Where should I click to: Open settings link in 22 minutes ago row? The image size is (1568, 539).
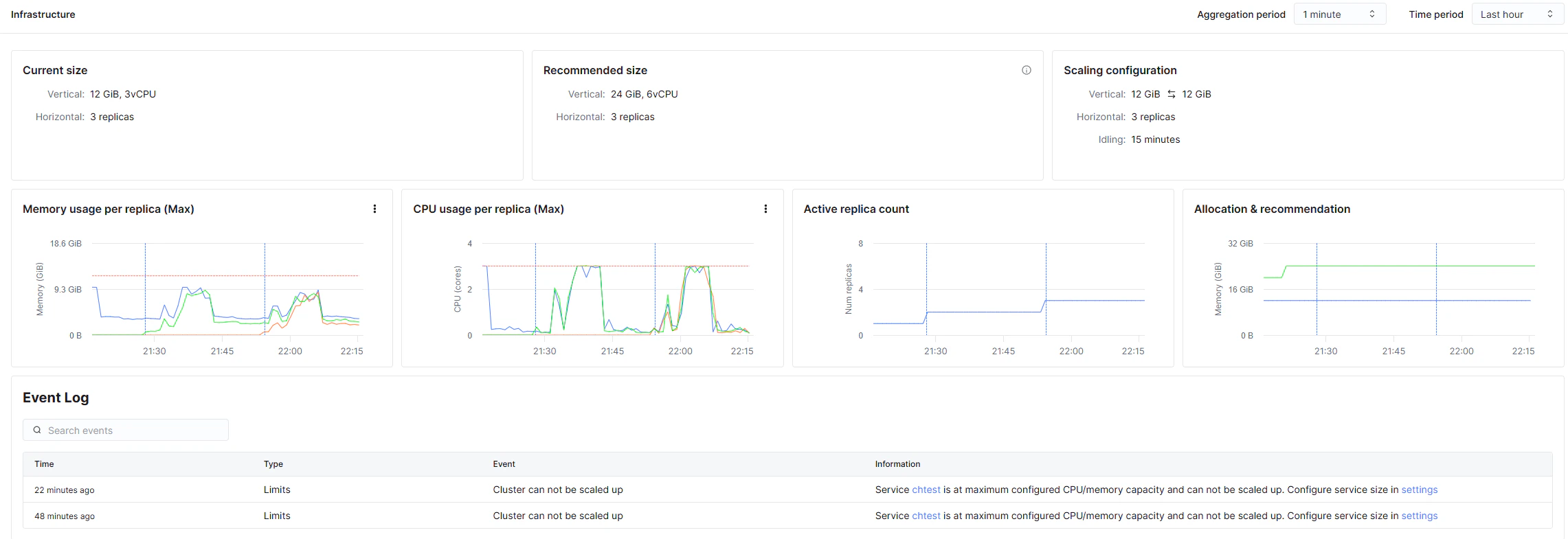pos(1419,490)
